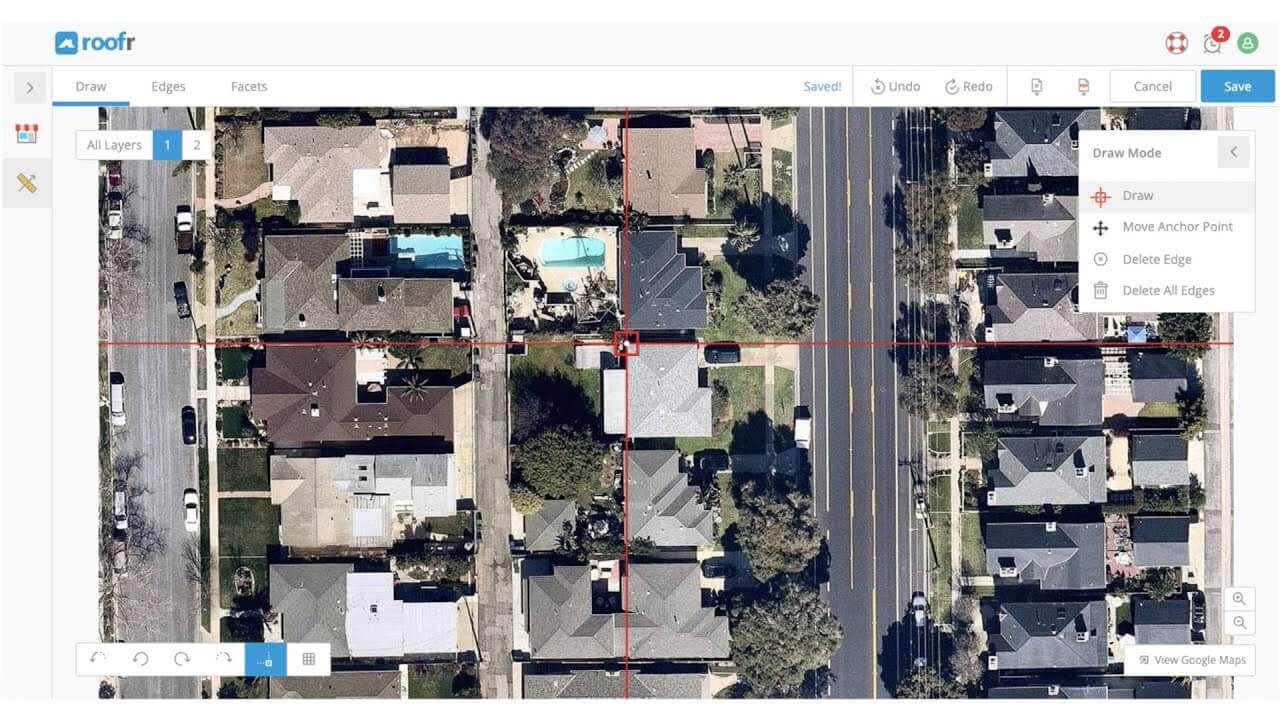Viewport: 1280px width, 720px height.
Task: Choose Move Anchor Point mode
Action: click(1167, 227)
